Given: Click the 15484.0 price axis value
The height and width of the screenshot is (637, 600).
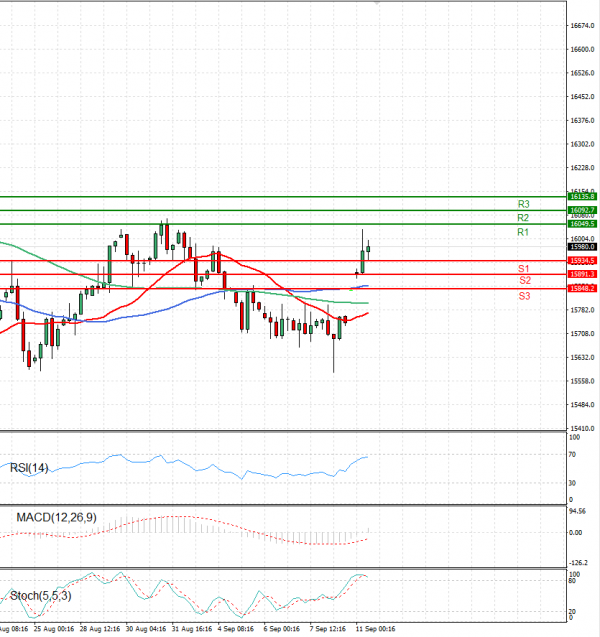Looking at the screenshot, I should pos(583,405).
